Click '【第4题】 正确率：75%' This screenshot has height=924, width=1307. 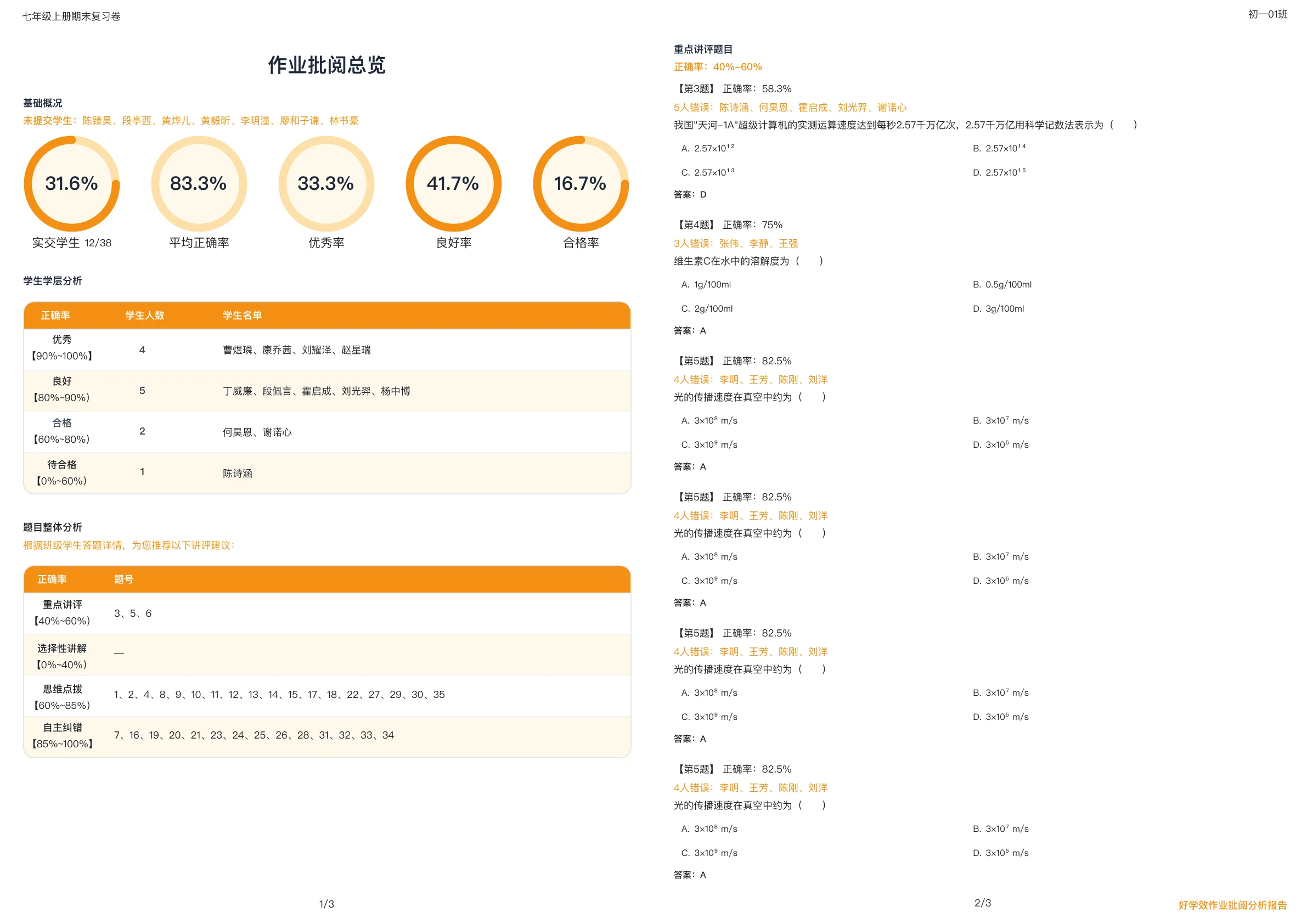(x=728, y=225)
